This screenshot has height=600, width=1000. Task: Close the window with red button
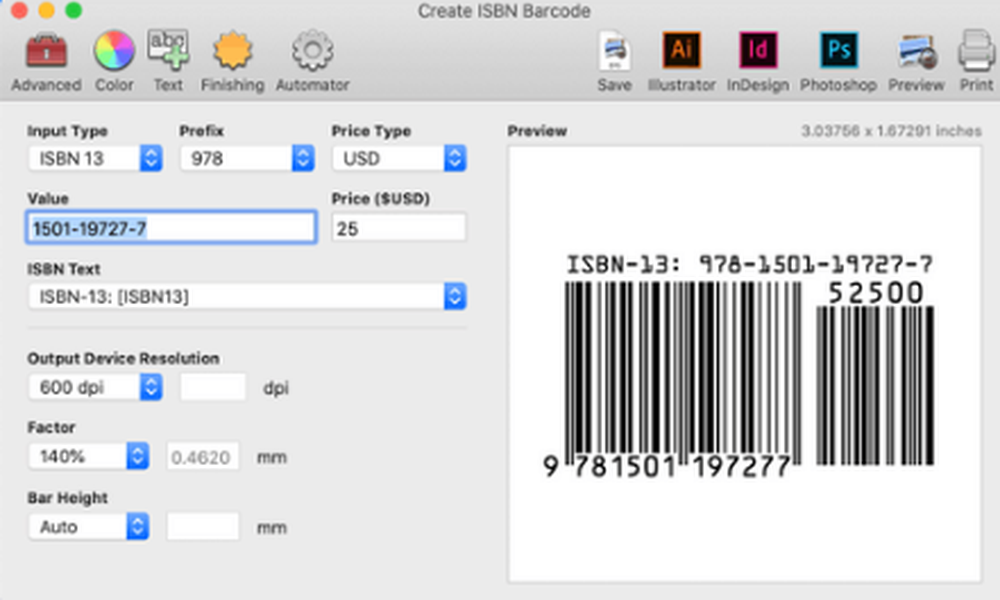pyautogui.click(x=19, y=10)
